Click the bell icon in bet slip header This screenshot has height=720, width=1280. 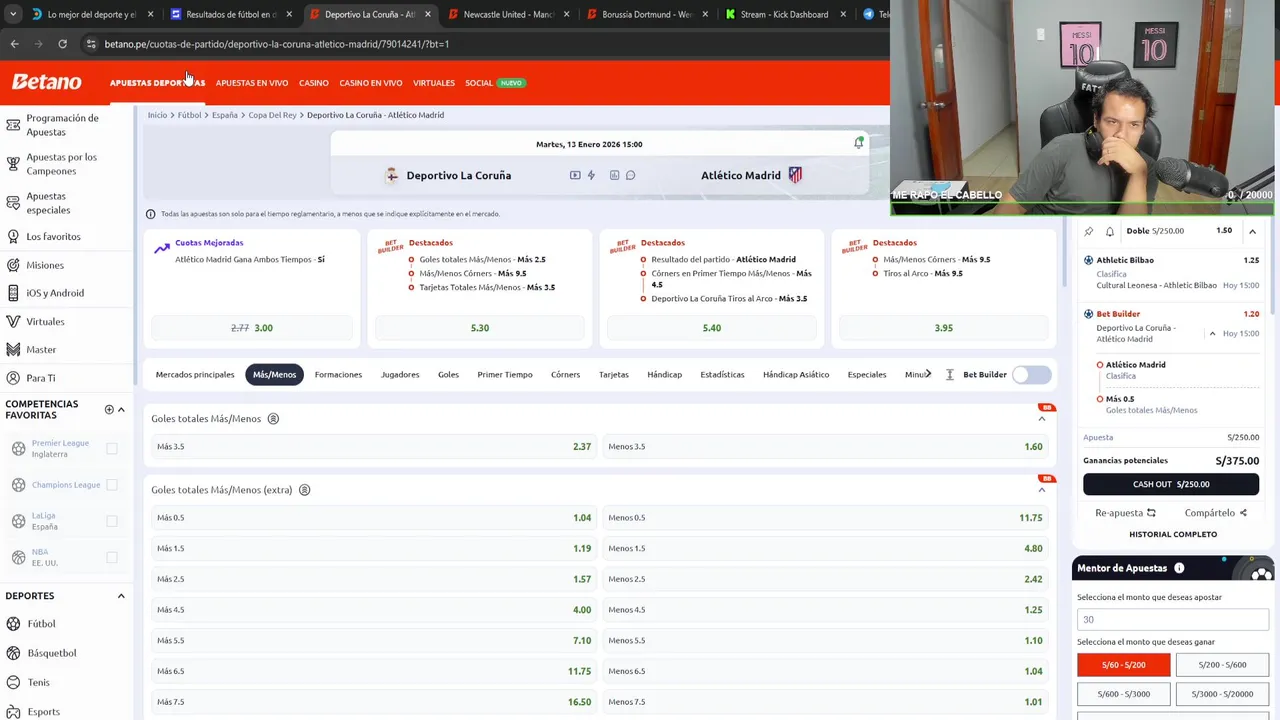click(x=1110, y=231)
